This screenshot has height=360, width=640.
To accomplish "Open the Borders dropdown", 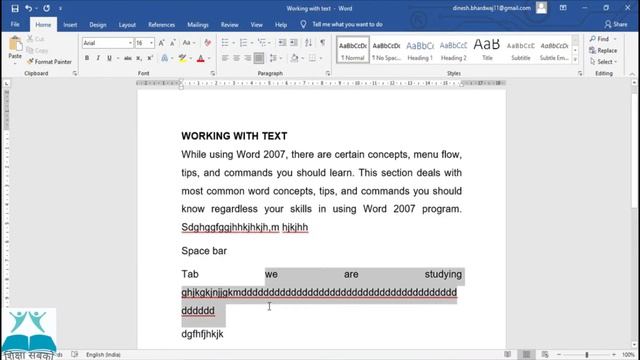I will coord(321,58).
